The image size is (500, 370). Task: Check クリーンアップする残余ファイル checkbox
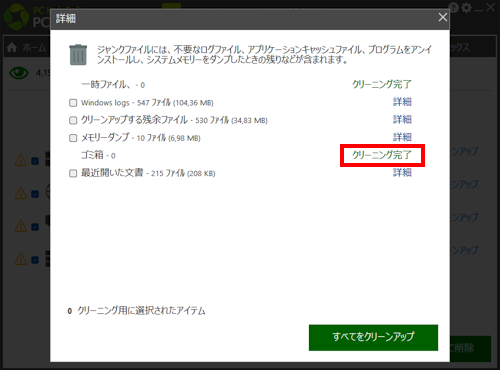tap(73, 120)
